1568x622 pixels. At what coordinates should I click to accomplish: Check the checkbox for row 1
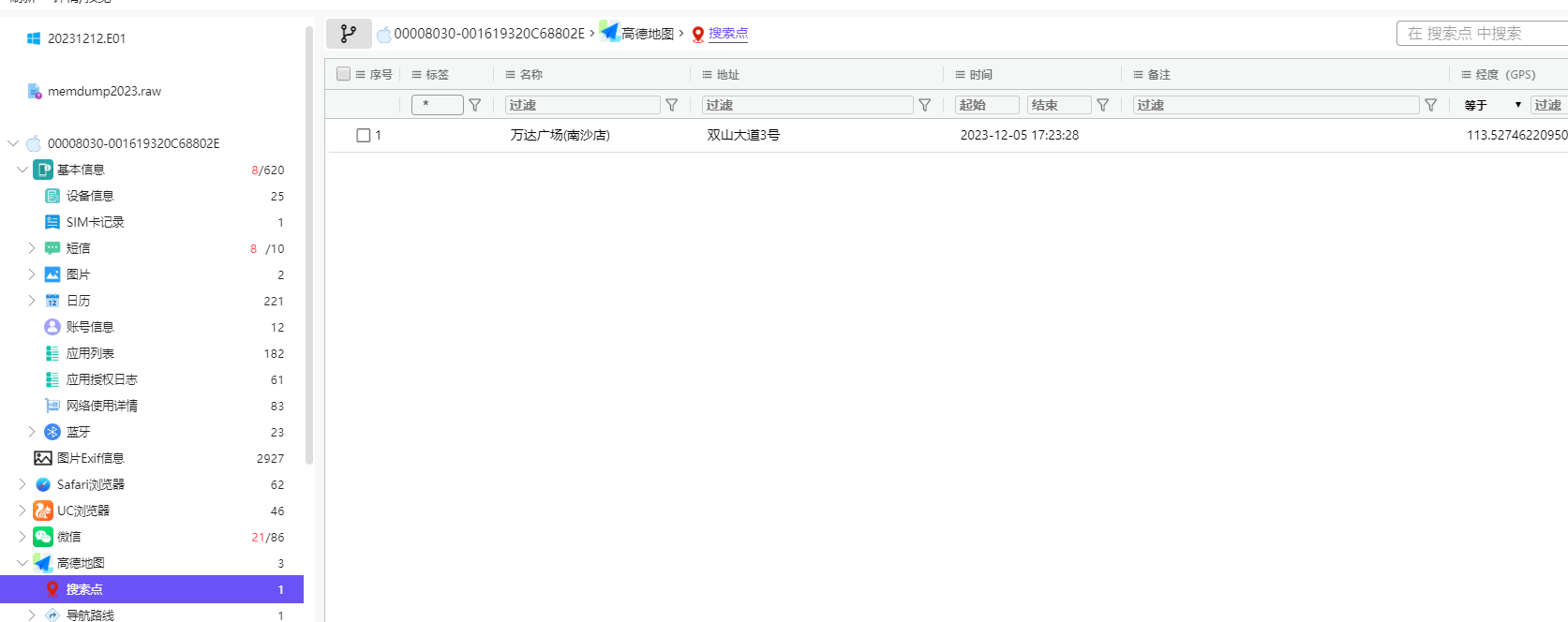click(364, 136)
